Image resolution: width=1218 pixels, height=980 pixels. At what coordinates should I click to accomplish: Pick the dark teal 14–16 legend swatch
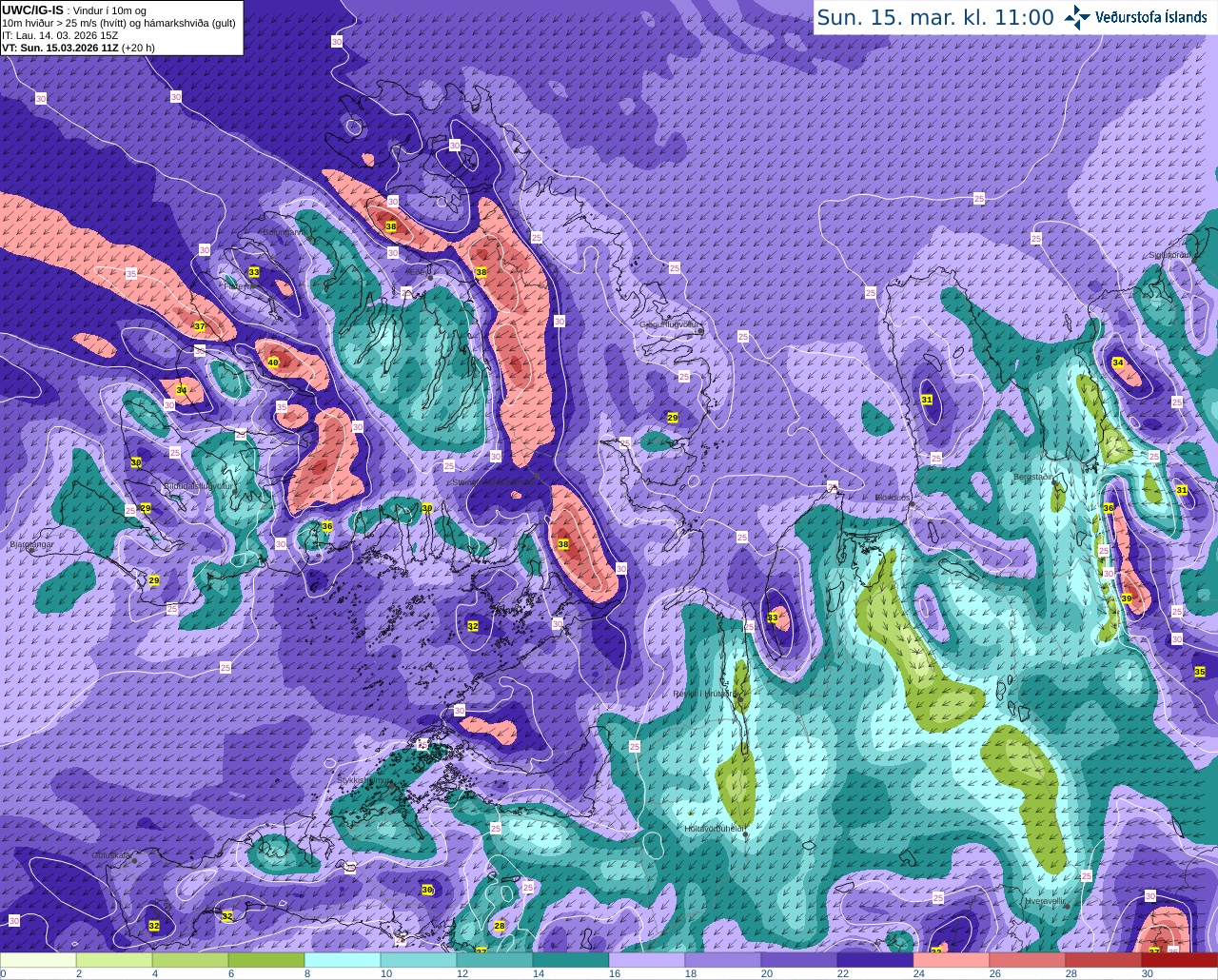(571, 960)
